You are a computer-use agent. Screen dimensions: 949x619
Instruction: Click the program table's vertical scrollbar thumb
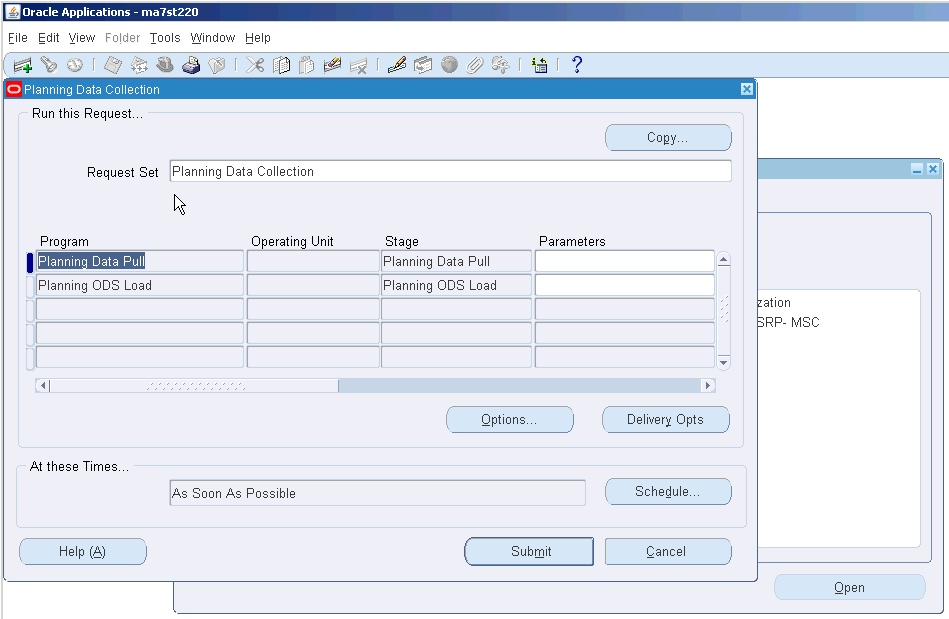(x=723, y=309)
